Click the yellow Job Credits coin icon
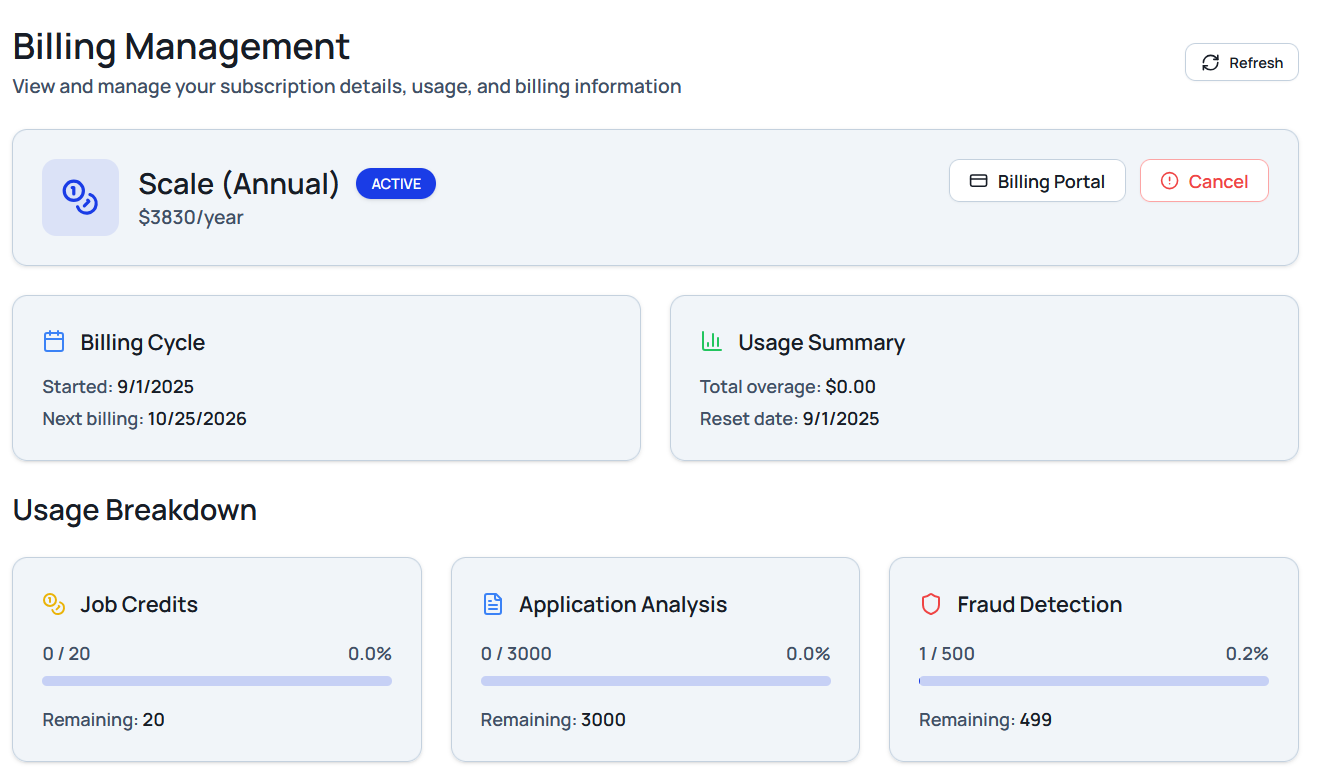Image resolution: width=1319 pixels, height=783 pixels. tap(54, 604)
